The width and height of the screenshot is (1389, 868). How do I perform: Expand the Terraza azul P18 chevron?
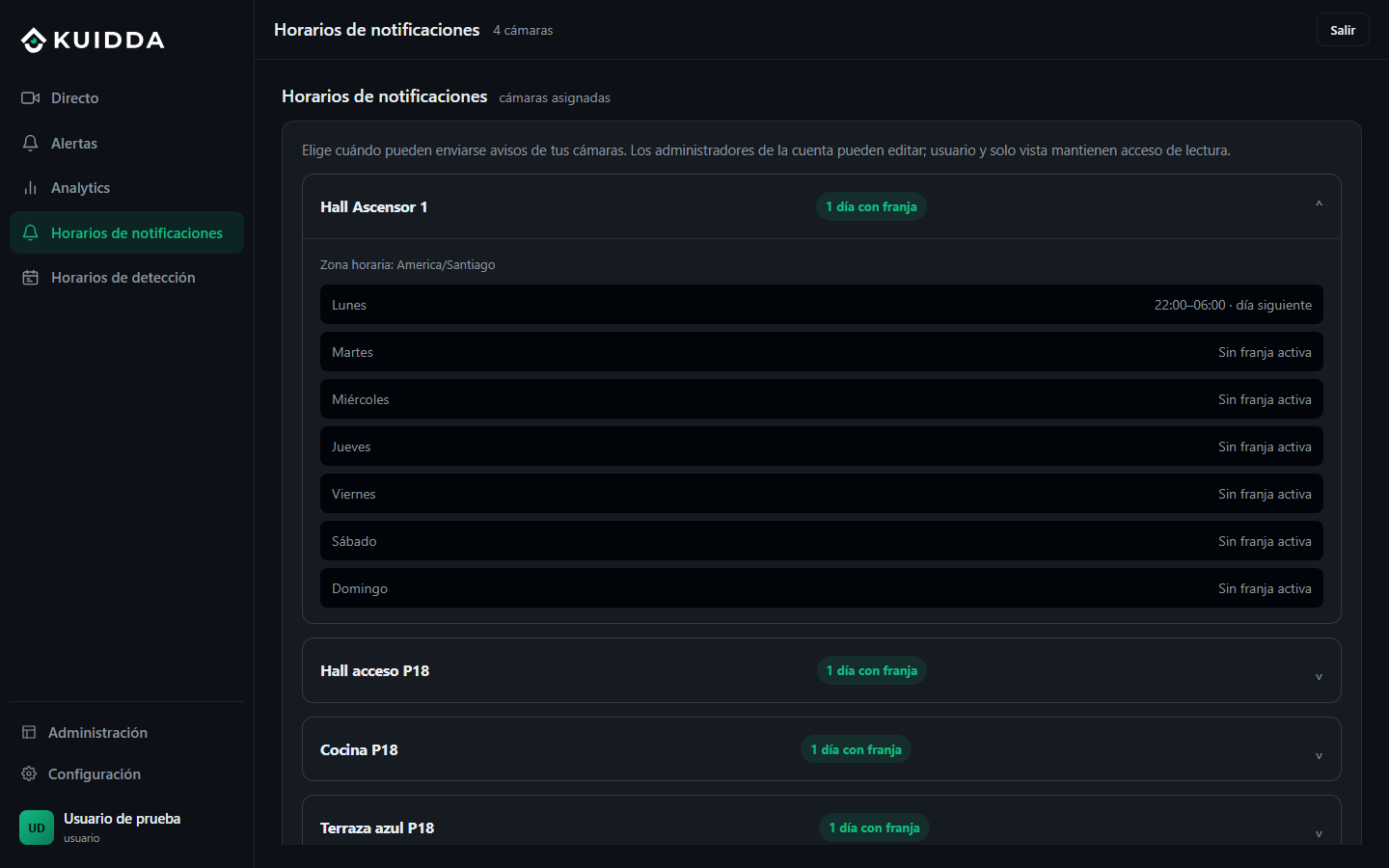click(x=1319, y=832)
